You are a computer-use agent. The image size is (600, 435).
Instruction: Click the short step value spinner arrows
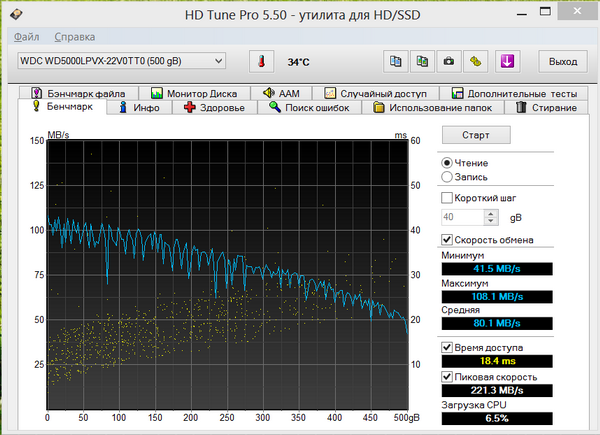pyautogui.click(x=490, y=217)
